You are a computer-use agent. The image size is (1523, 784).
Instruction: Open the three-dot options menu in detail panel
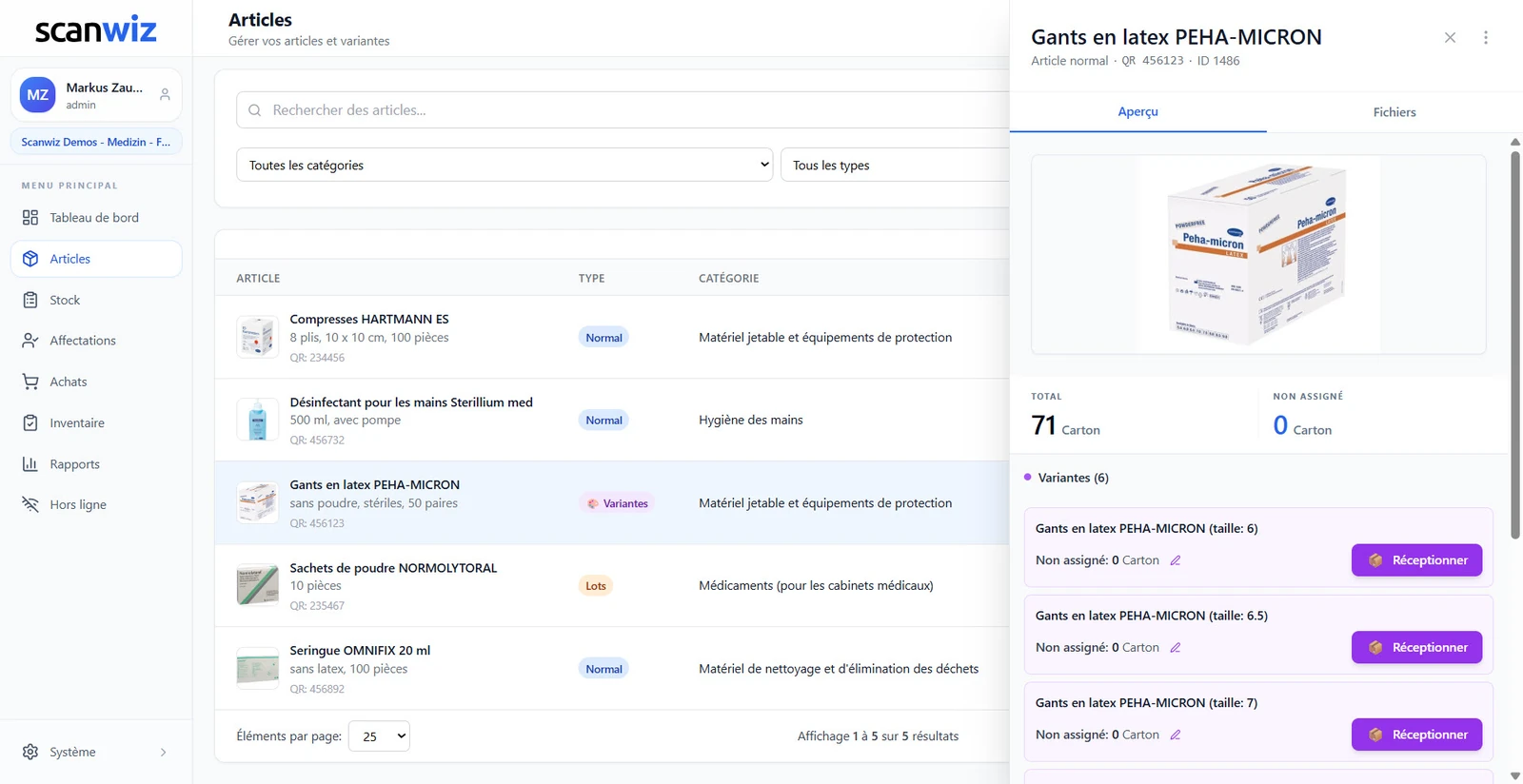(x=1486, y=38)
